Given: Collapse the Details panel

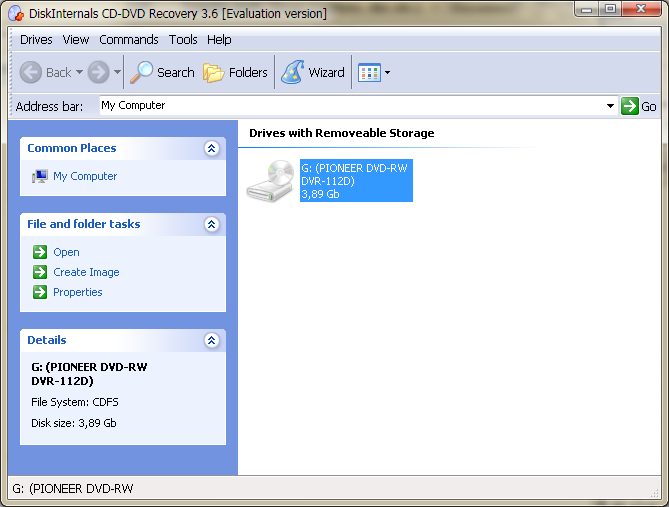Looking at the screenshot, I should 211,340.
